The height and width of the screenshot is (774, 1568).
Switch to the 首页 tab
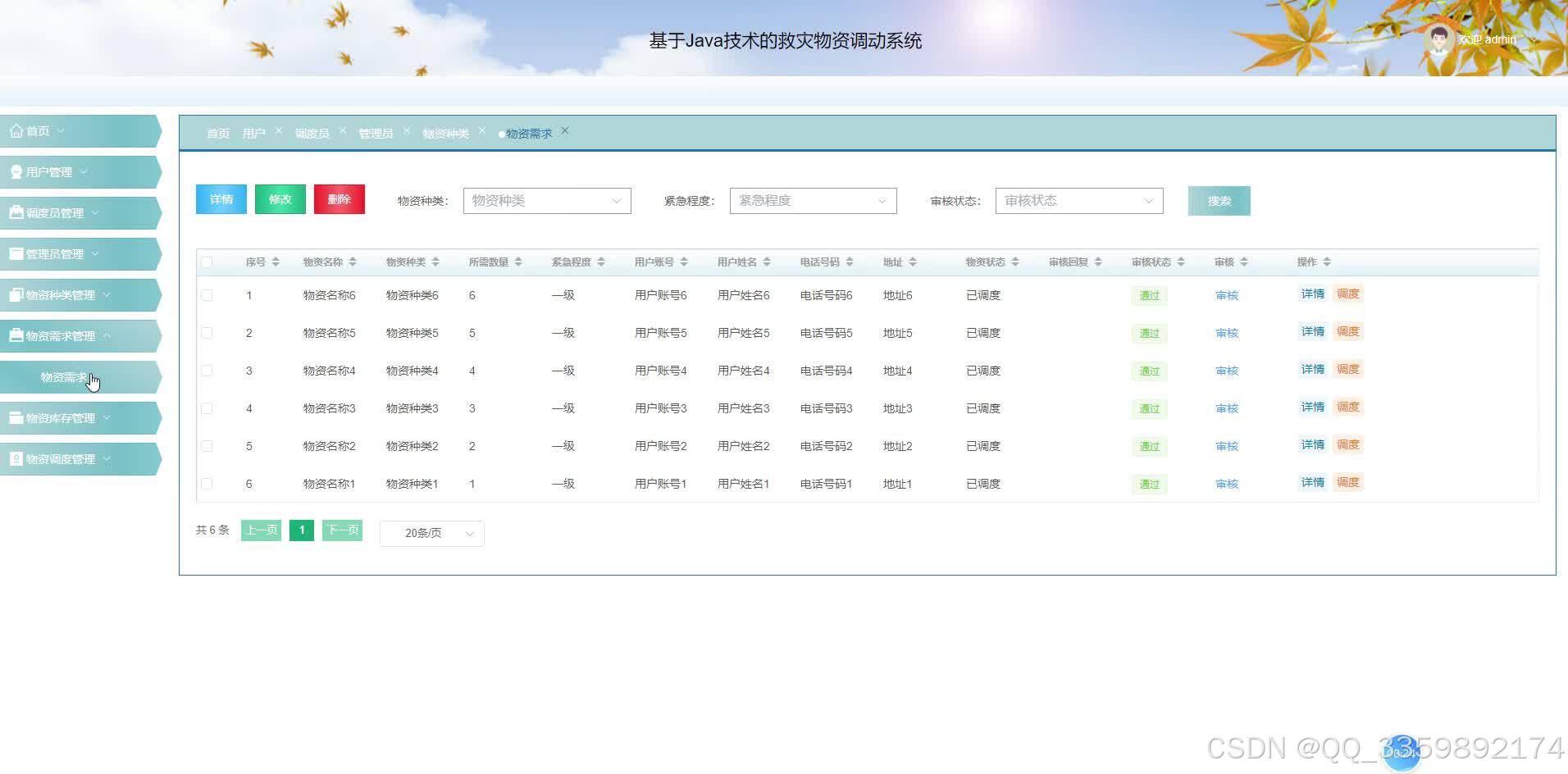(x=218, y=134)
